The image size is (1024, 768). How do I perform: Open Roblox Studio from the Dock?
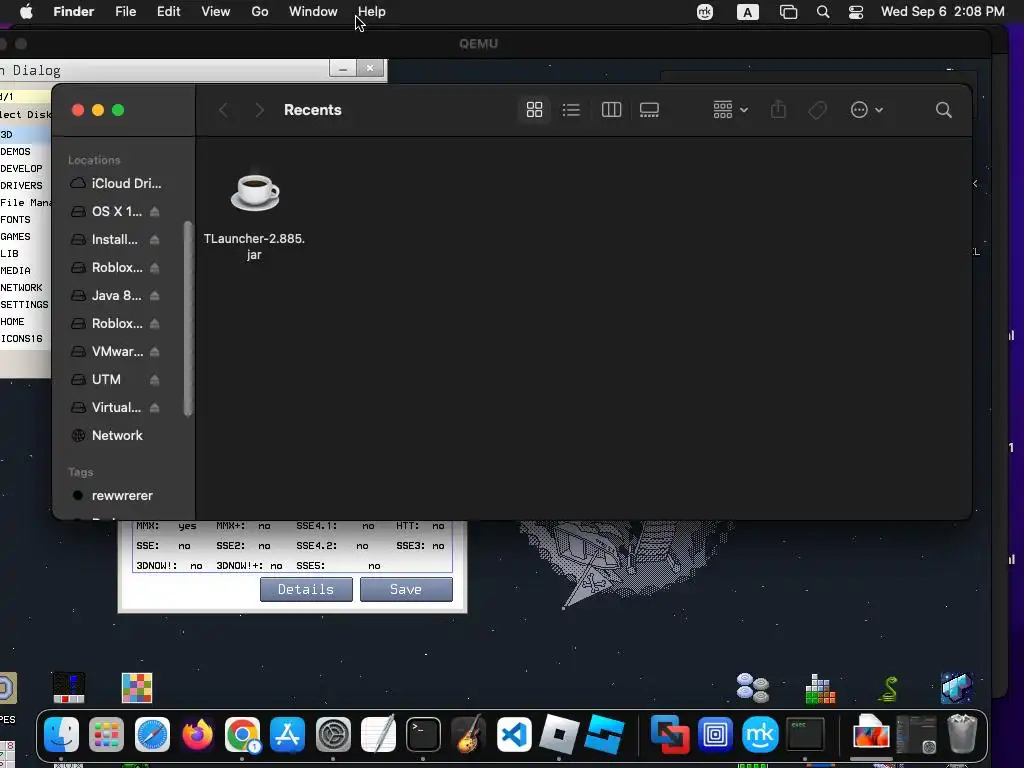604,735
